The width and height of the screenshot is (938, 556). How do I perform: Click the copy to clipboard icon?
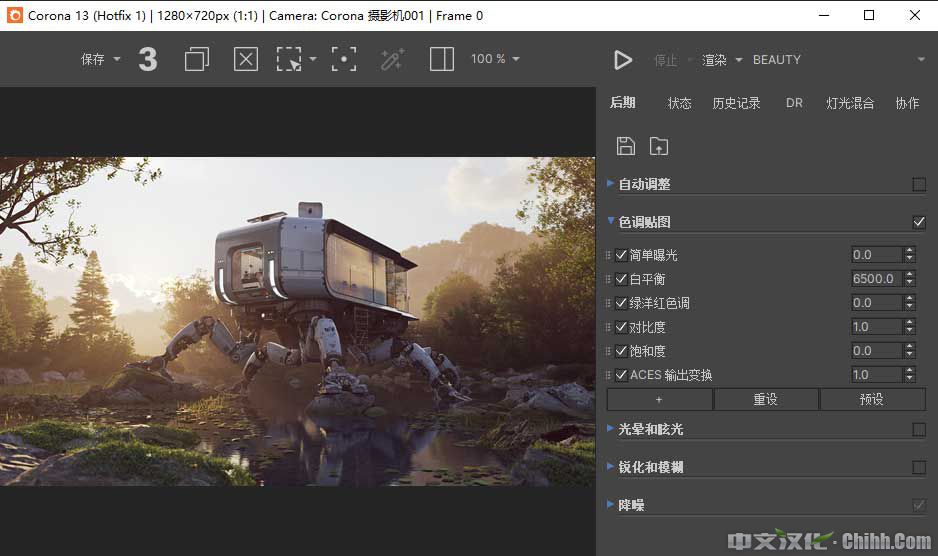pos(197,60)
